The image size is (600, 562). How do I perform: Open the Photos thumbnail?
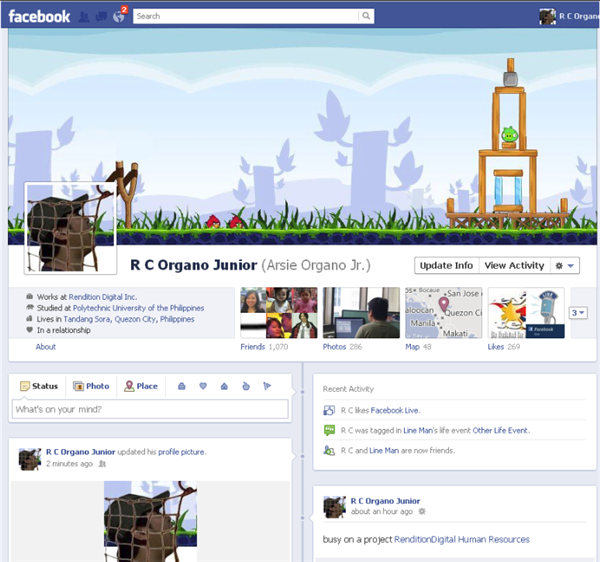pos(361,313)
